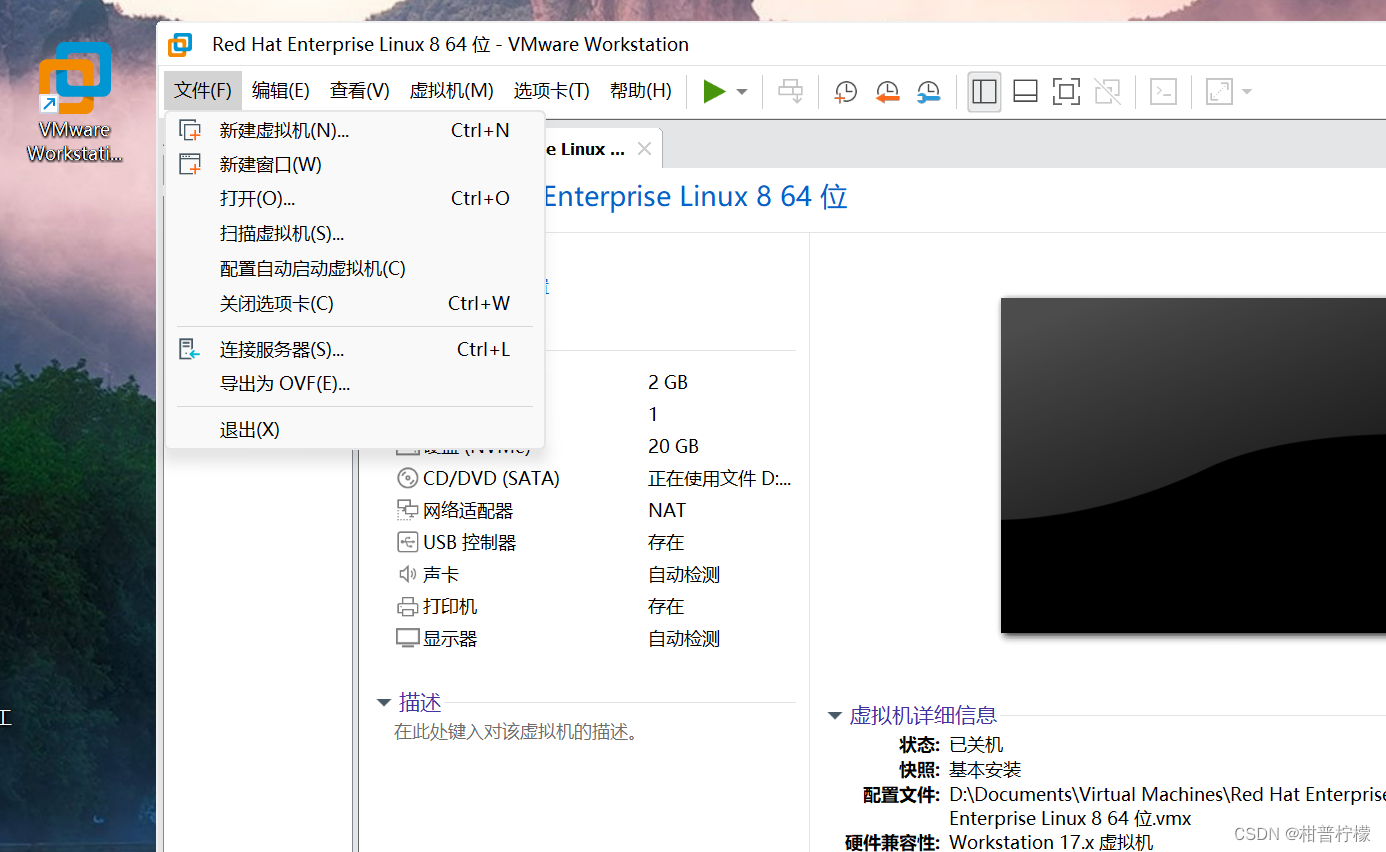Click the 声卡 speaker device icon
Screen dimensions: 1386x852
407,574
